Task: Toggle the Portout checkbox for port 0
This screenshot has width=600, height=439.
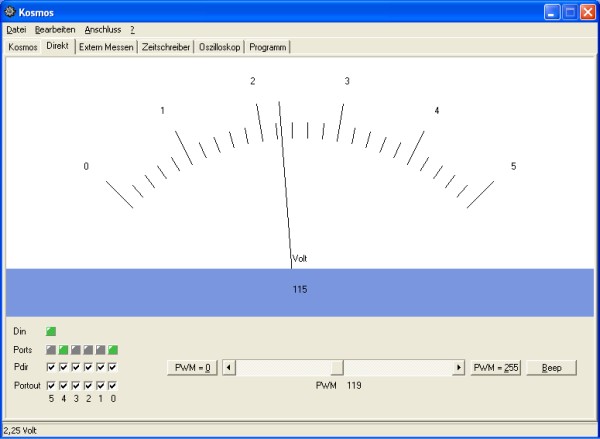Action: tap(113, 385)
